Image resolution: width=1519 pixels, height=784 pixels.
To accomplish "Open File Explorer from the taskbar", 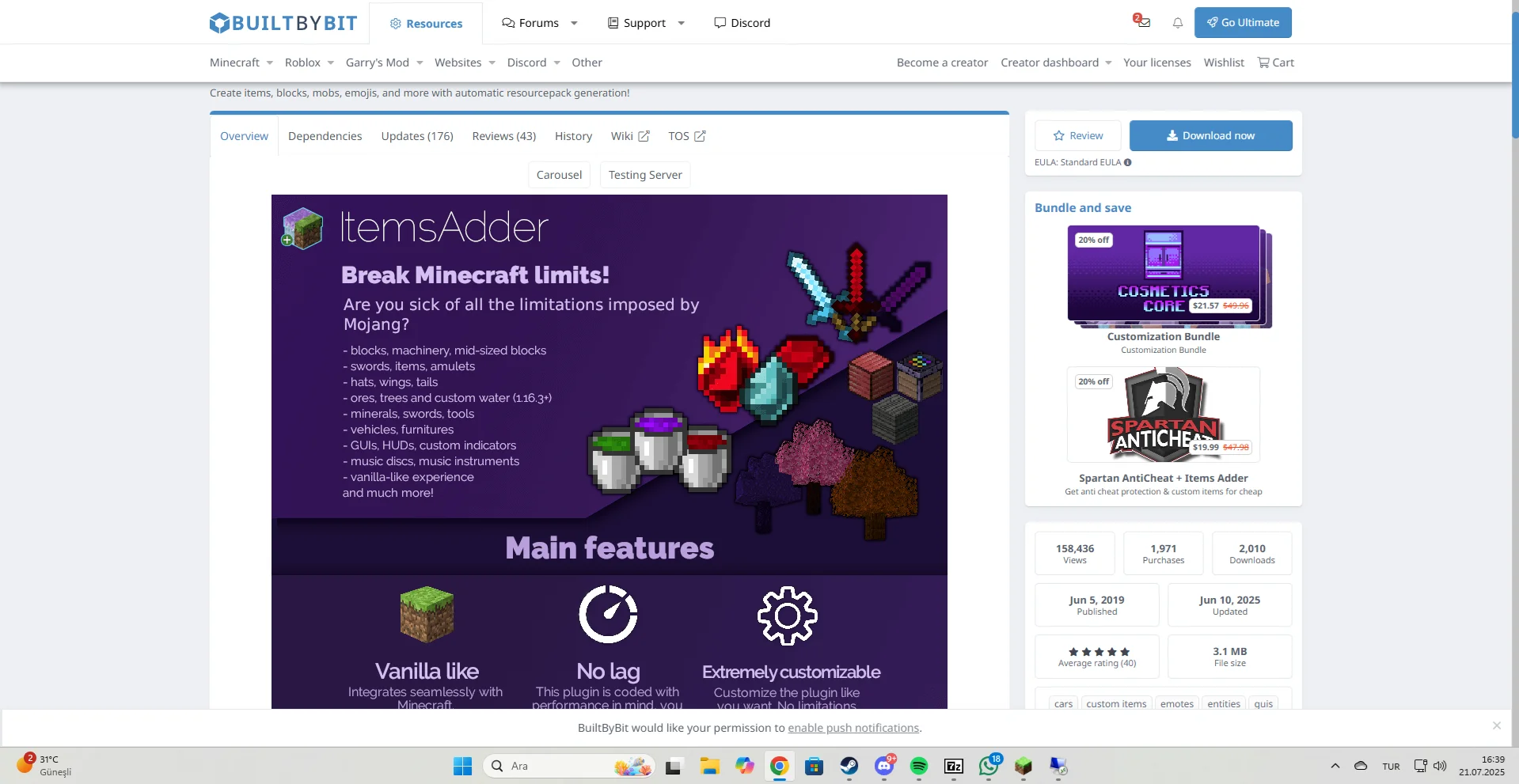I will 709,766.
